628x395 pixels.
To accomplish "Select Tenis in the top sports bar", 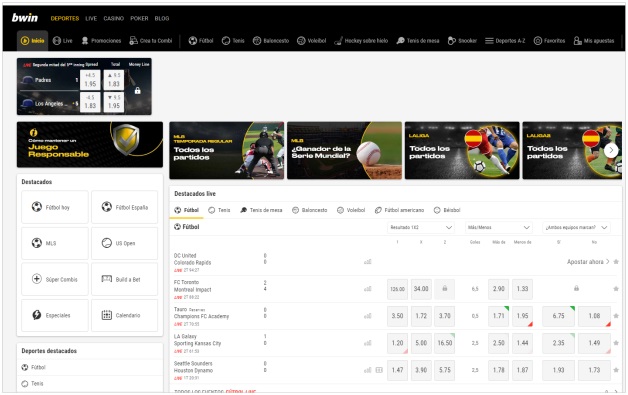I will [x=233, y=40].
